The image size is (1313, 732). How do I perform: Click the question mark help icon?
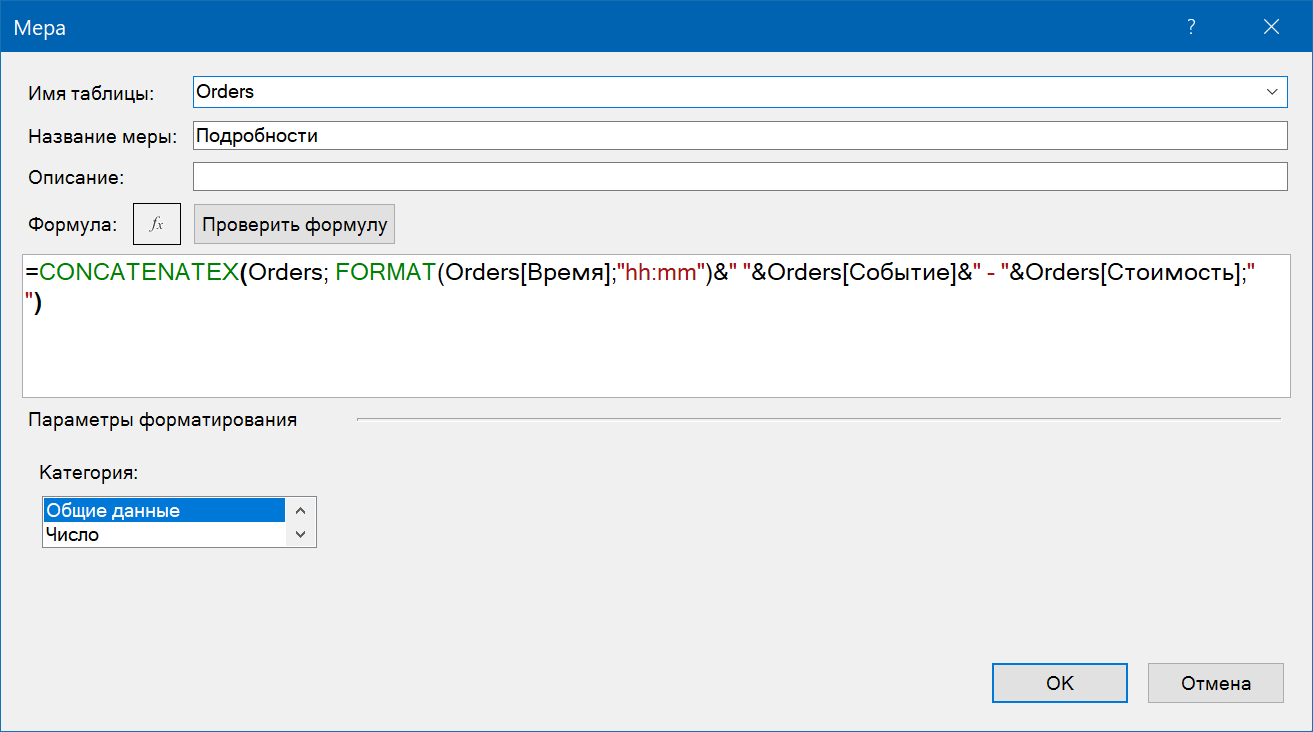pyautogui.click(x=1191, y=27)
